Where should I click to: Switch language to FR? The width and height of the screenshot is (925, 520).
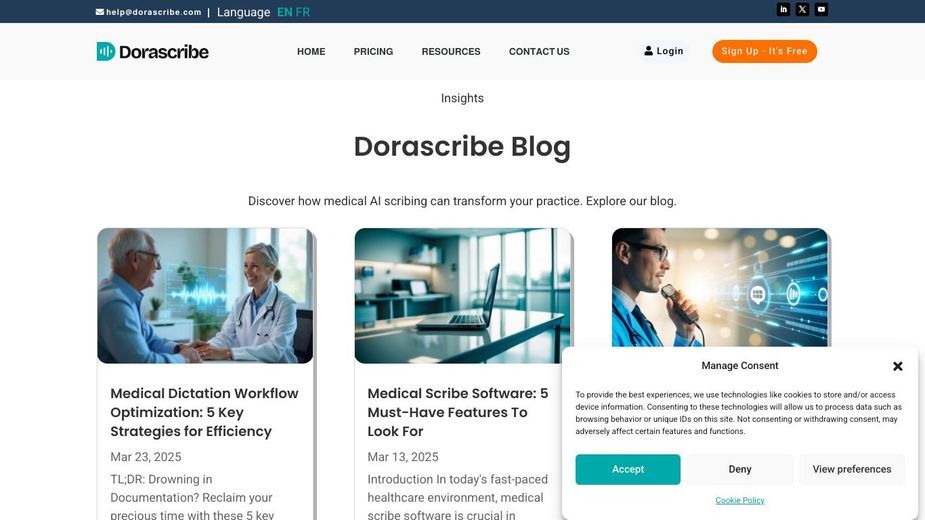coord(303,12)
